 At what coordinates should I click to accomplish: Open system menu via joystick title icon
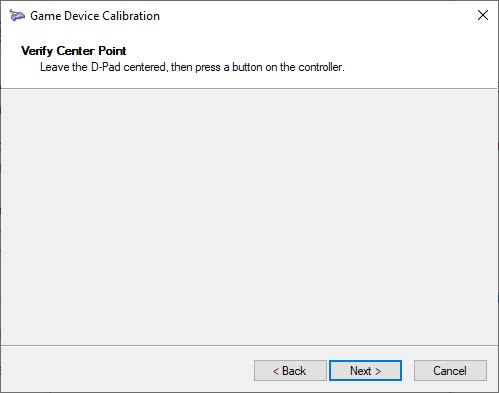point(17,15)
